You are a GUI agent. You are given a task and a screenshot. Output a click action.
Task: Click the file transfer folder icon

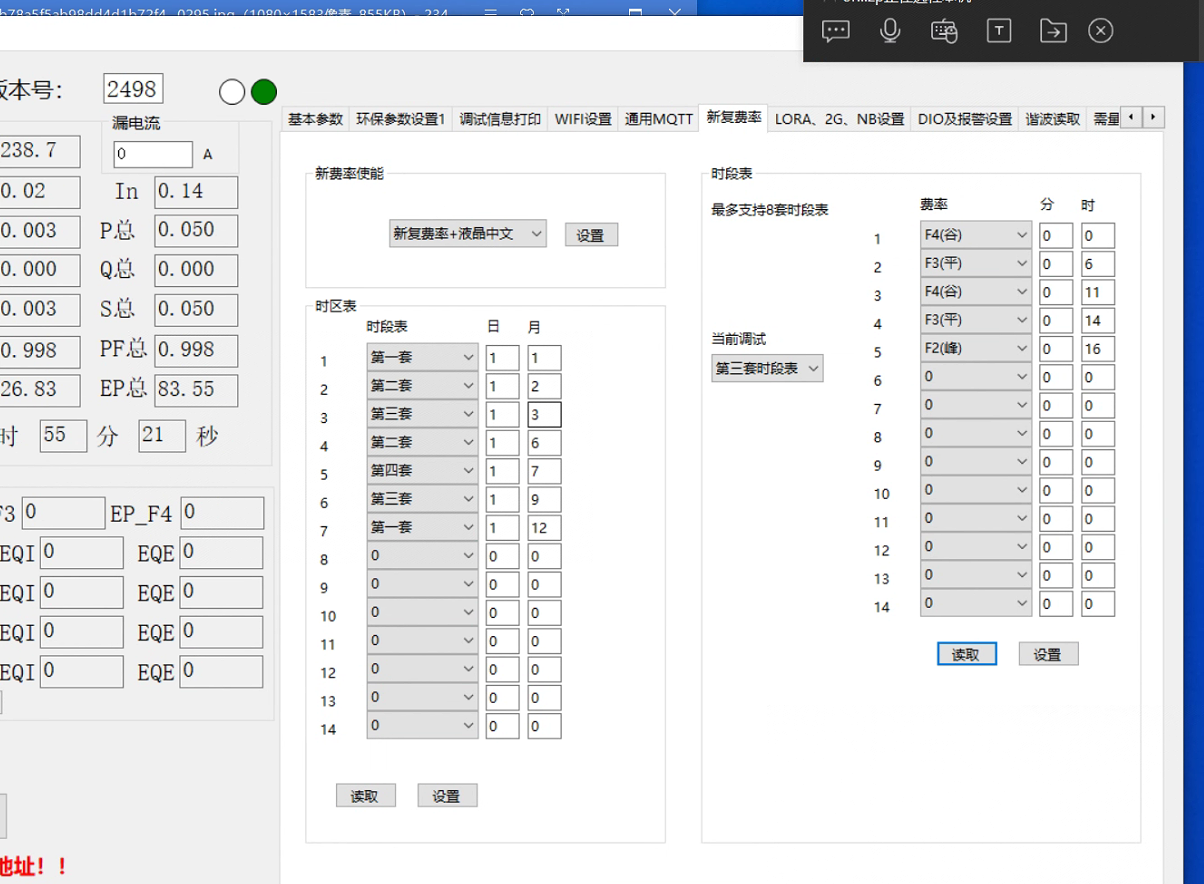(1052, 31)
